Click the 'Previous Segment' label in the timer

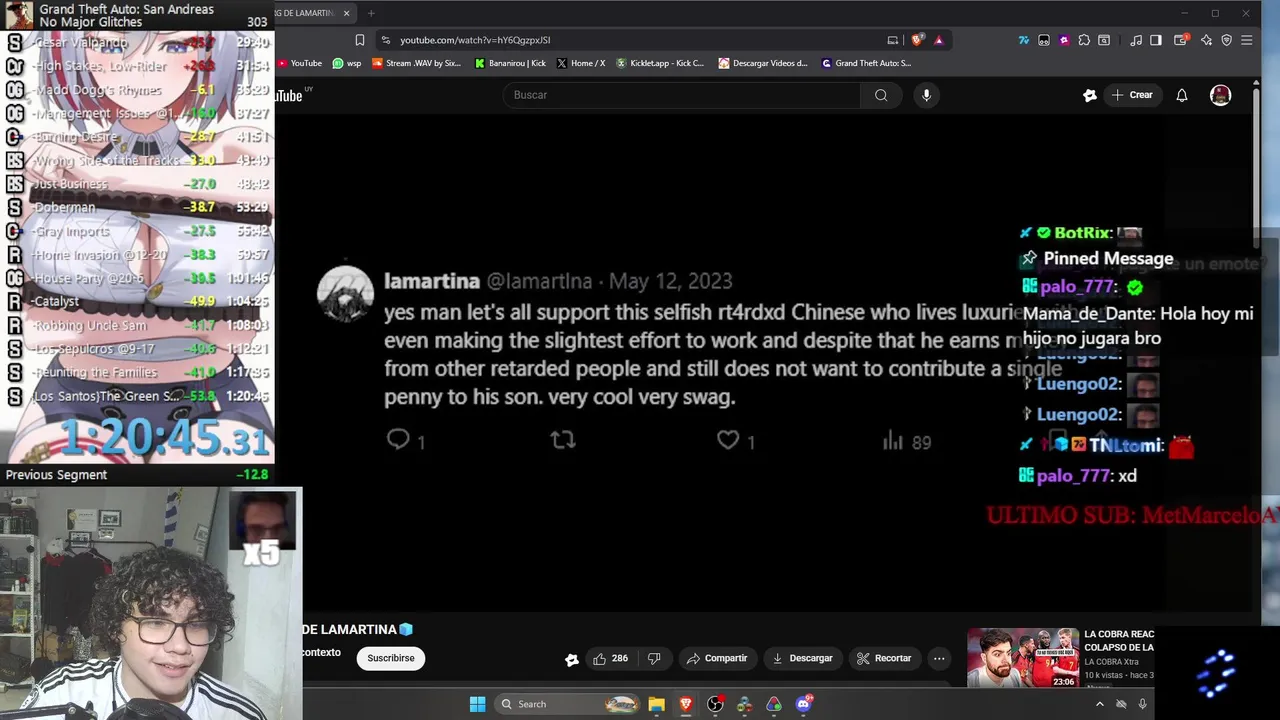click(x=56, y=475)
